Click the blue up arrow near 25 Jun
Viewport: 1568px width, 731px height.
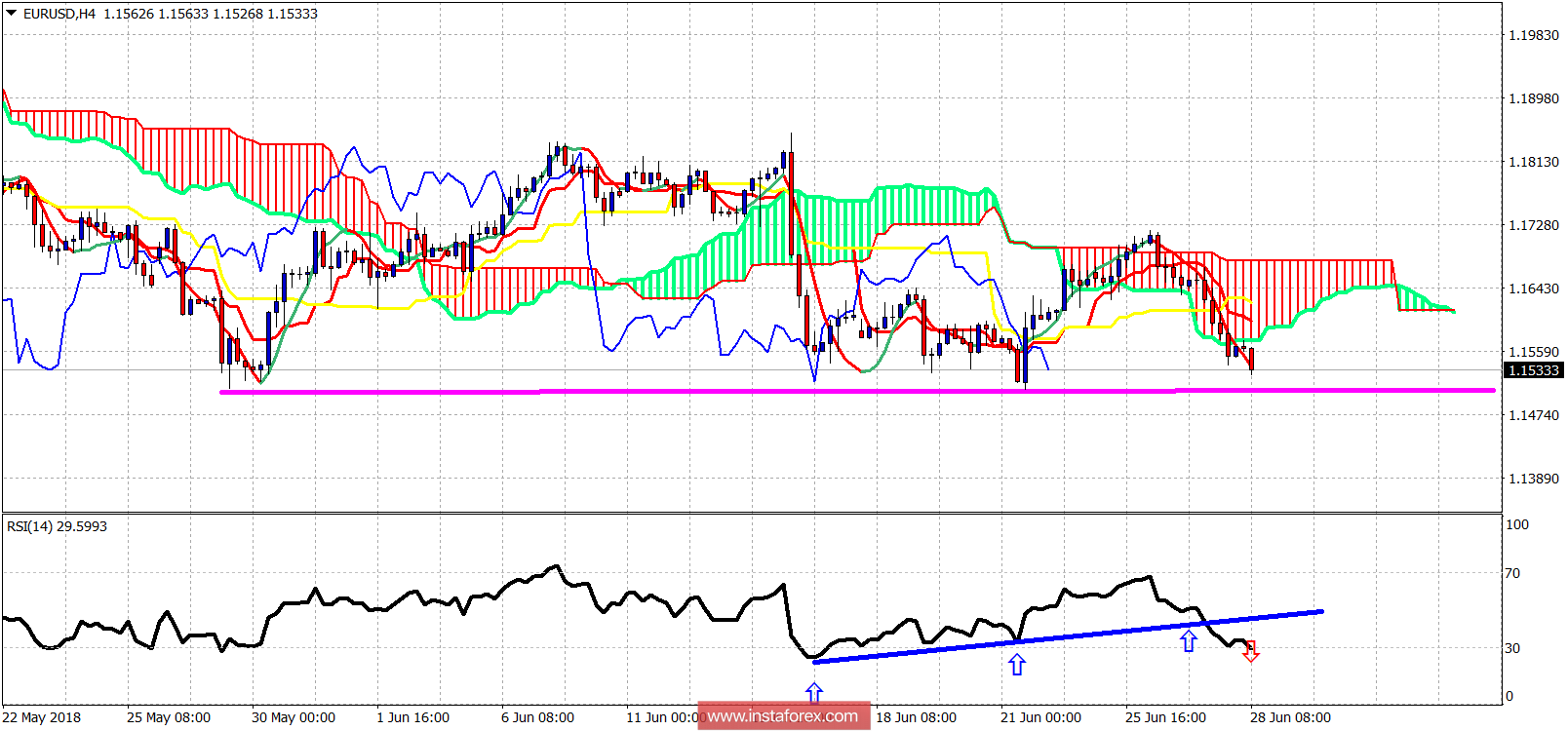point(1189,640)
